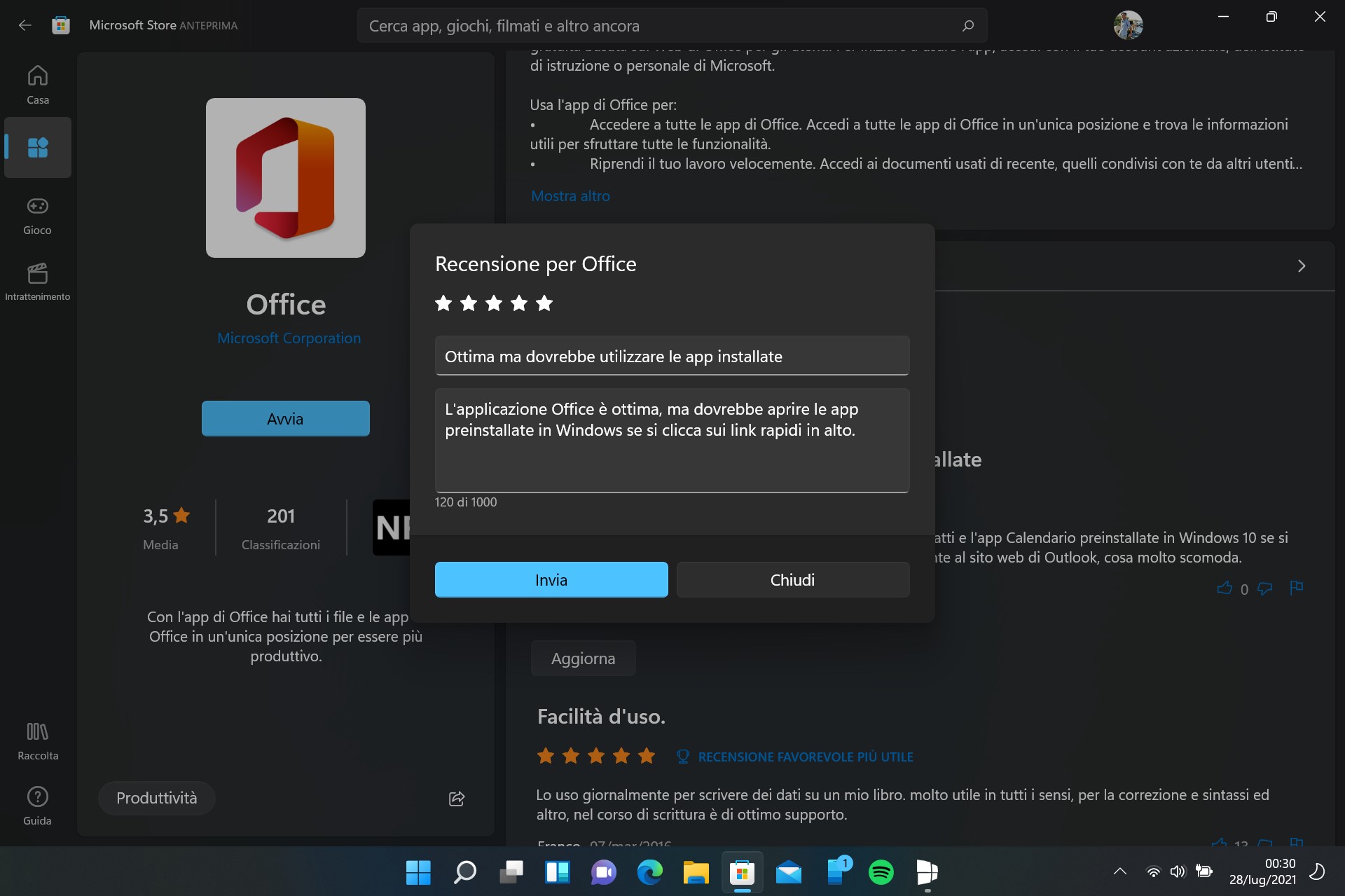Go back with the arrow icon
Image resolution: width=1345 pixels, height=896 pixels.
(x=25, y=25)
